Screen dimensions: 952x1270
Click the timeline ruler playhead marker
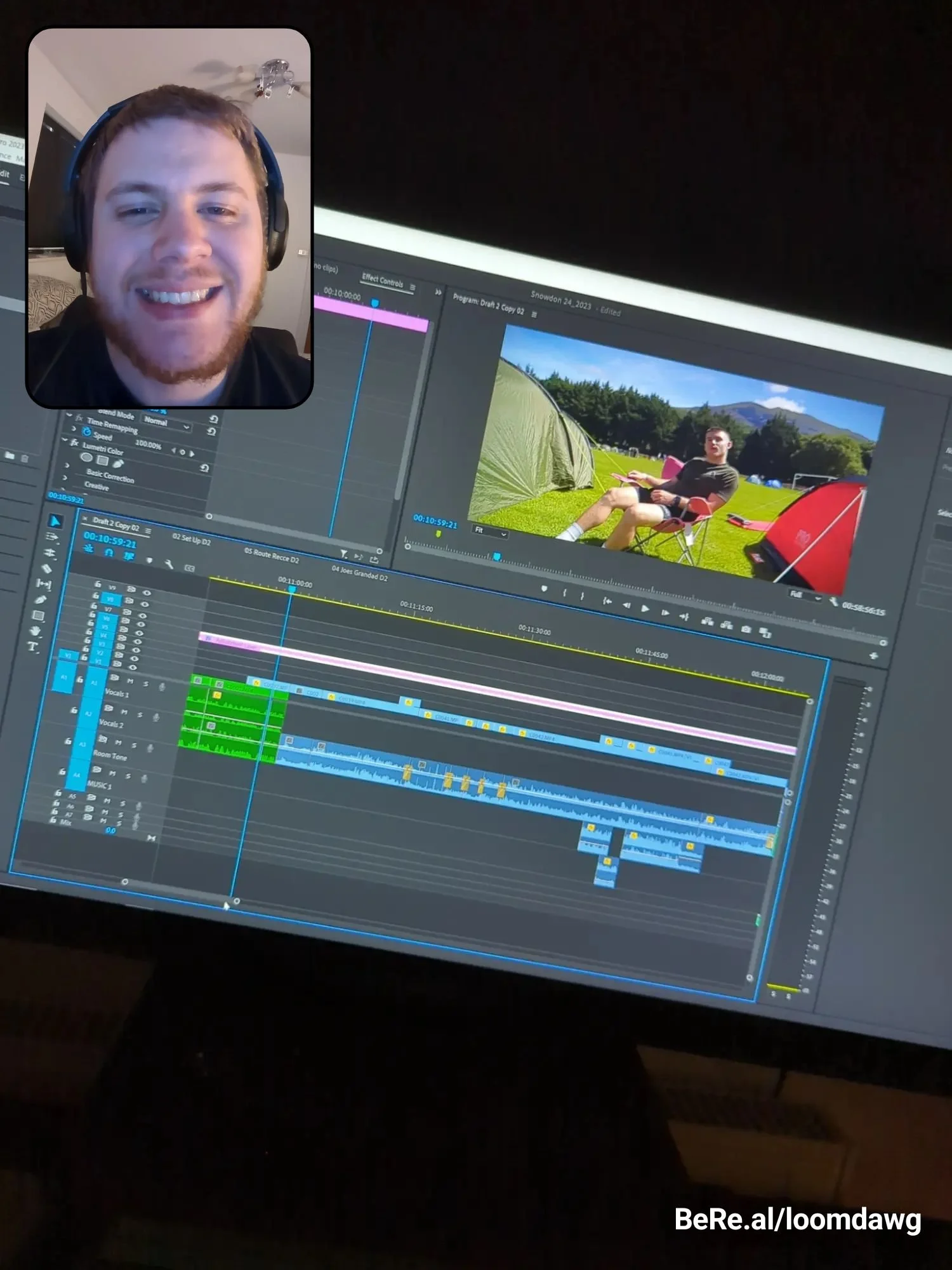click(x=292, y=590)
